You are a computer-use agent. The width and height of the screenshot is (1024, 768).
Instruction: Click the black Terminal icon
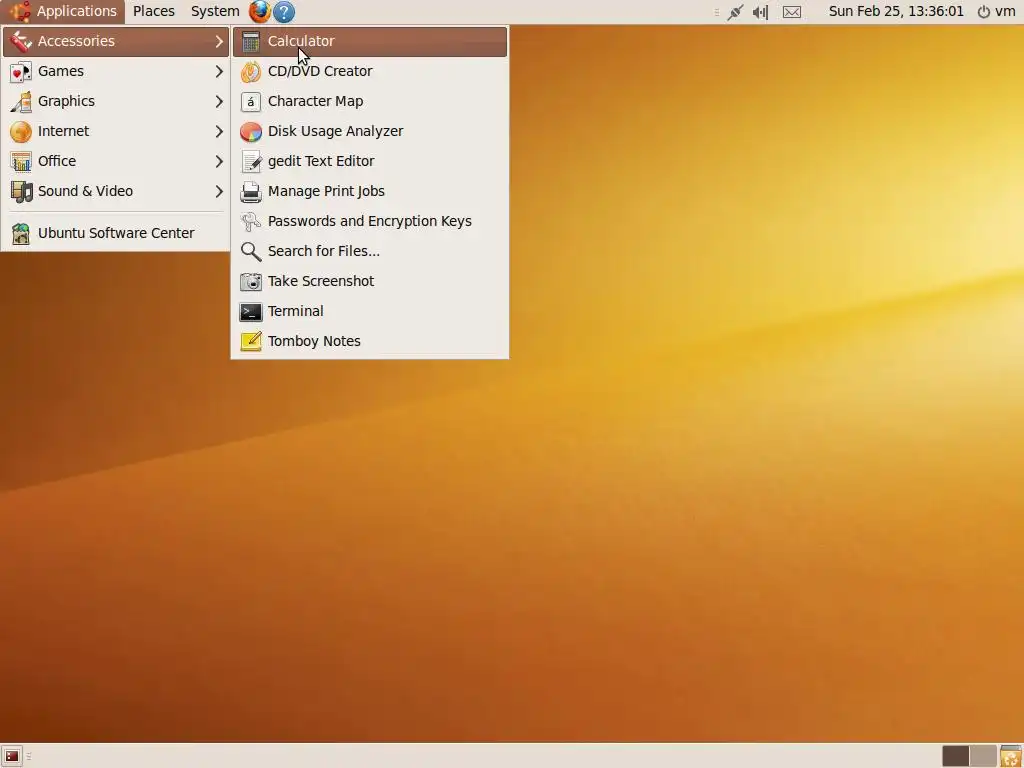pos(251,312)
